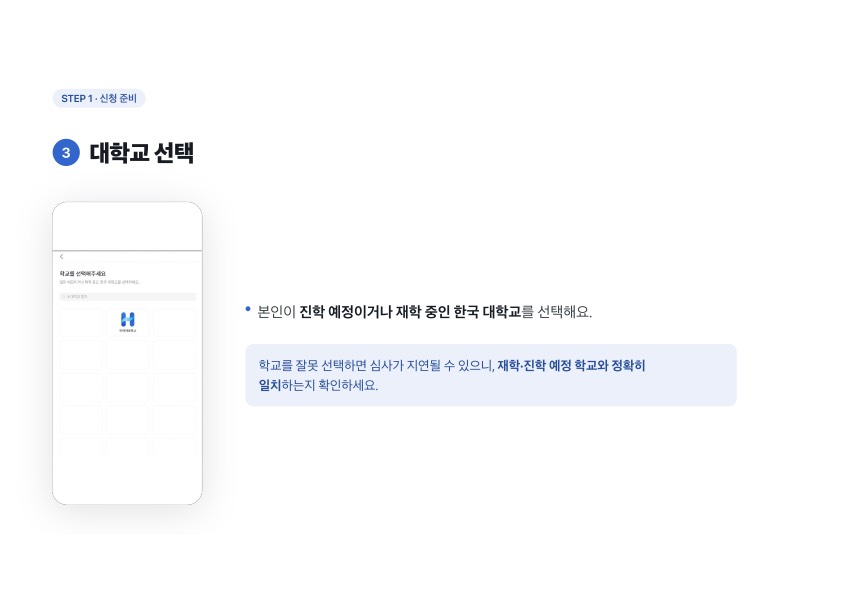This screenshot has height=595, width=842.
Task: Click the 학교를 선택해주세요 title in phone
Action: pyautogui.click(x=83, y=274)
